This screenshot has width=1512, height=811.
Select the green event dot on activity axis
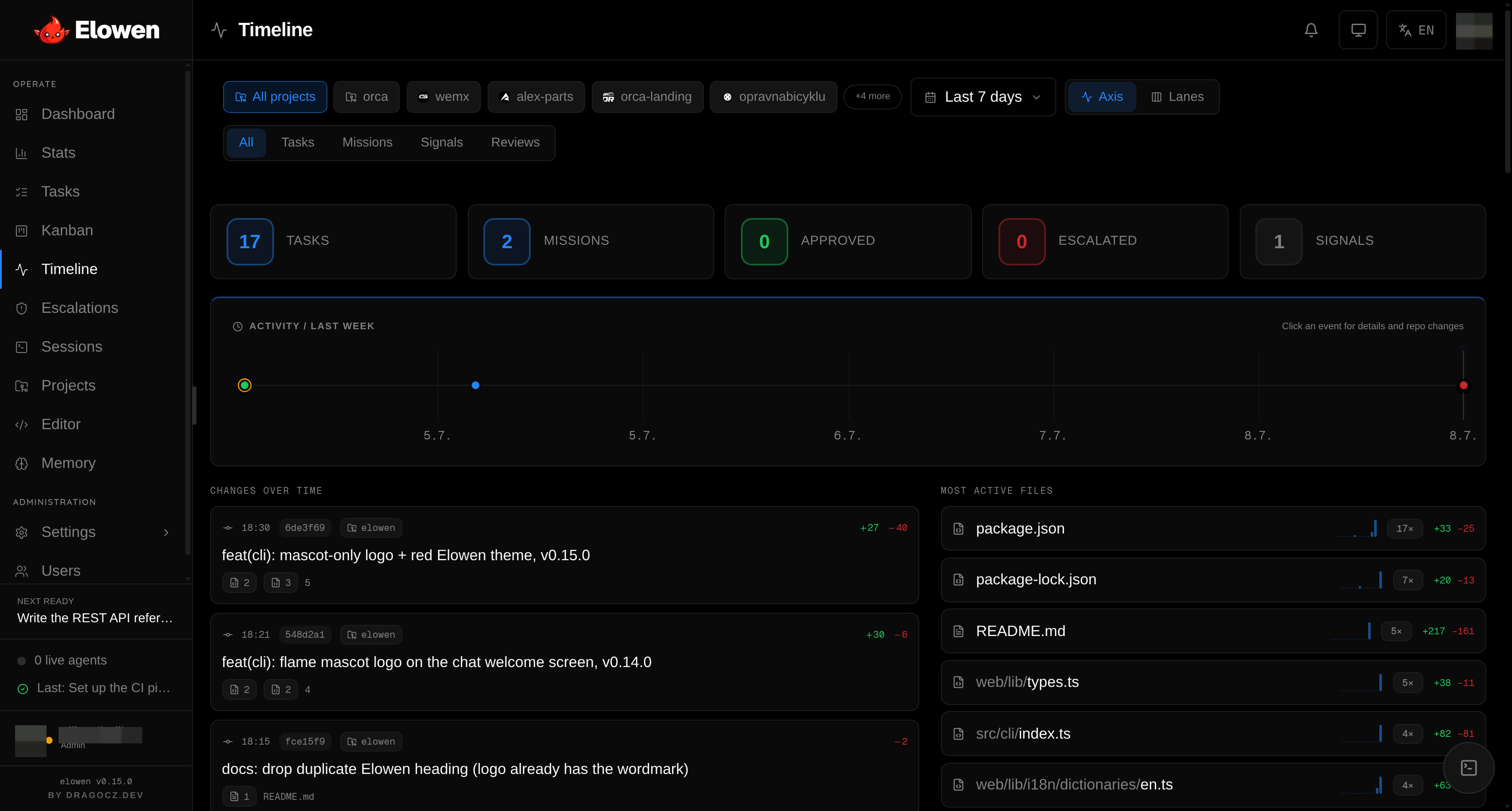[x=245, y=385]
